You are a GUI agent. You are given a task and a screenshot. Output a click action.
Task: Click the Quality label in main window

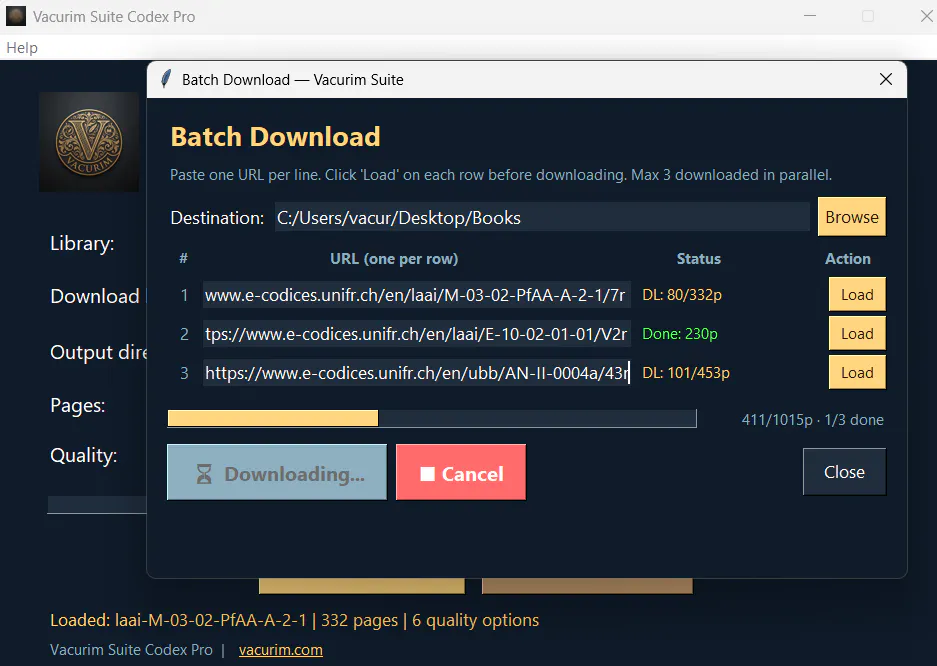(84, 456)
